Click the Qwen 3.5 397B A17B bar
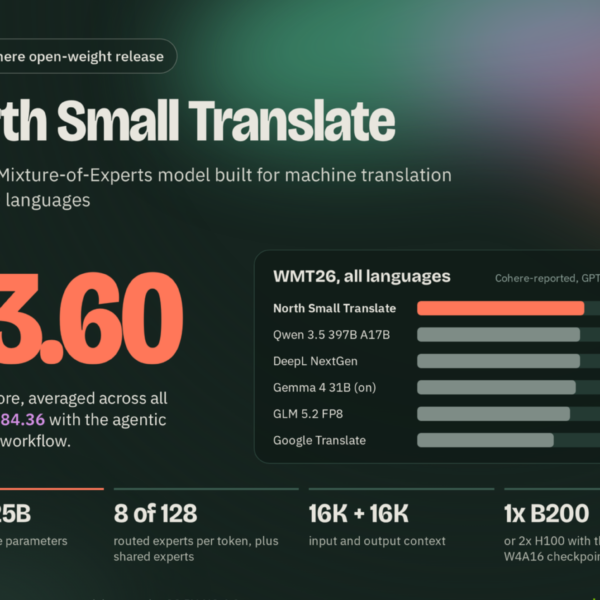600x600 pixels. pos(499,335)
